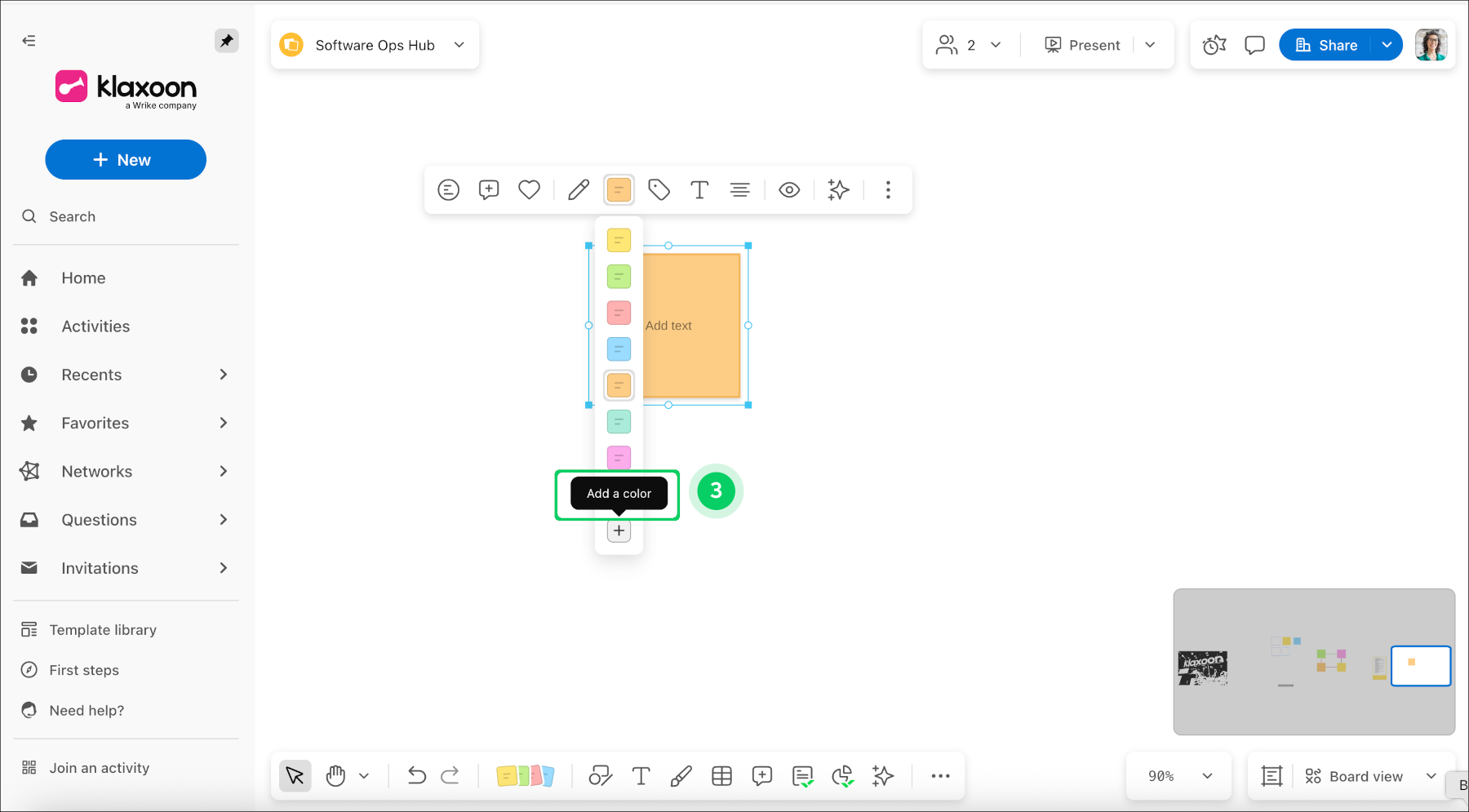Image resolution: width=1469 pixels, height=812 pixels.
Task: Open the three-dot overflow menu on note toolbar
Action: pyautogui.click(x=887, y=189)
